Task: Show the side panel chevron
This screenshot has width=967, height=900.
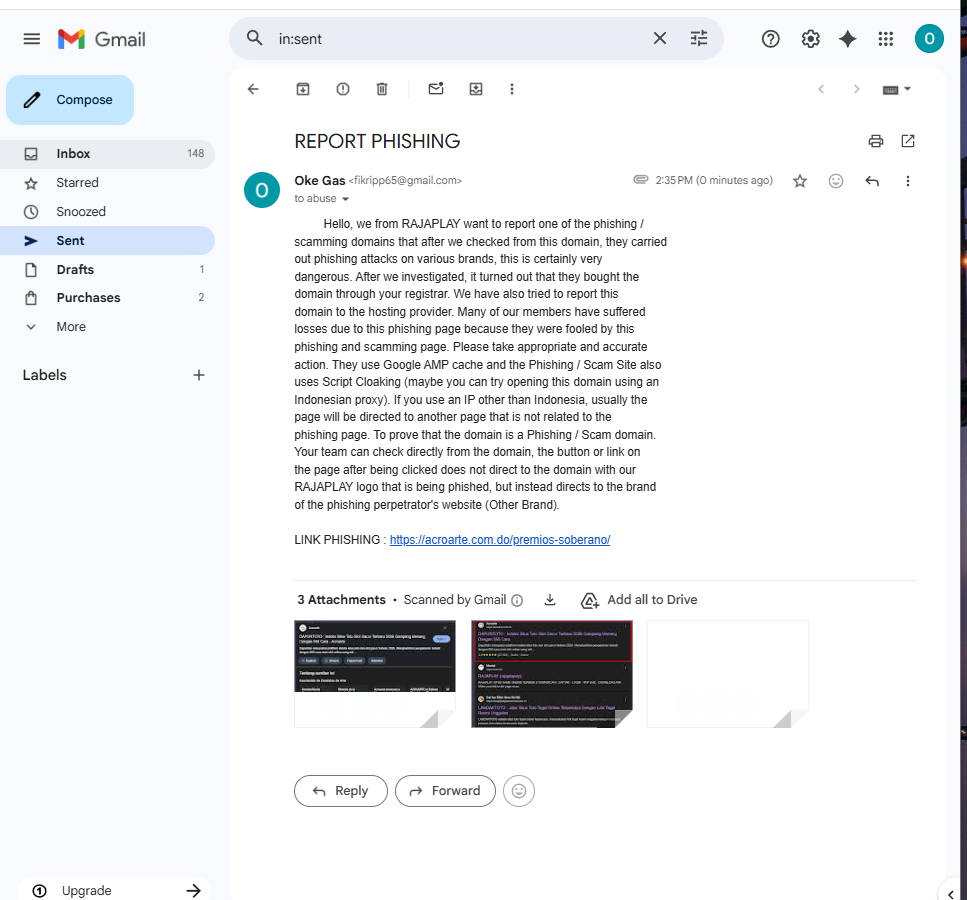Action: point(951,893)
